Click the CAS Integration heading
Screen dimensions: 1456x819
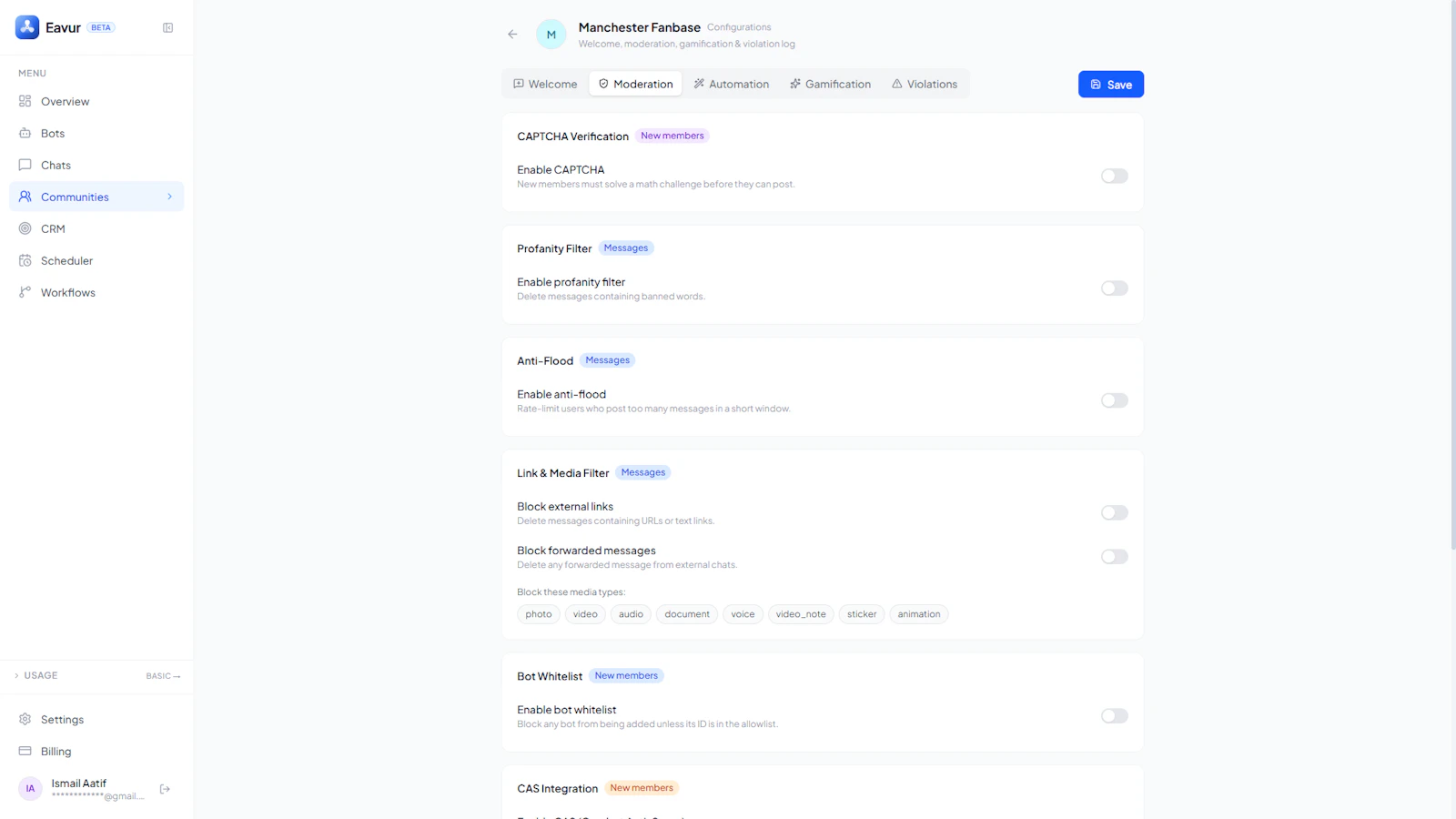(558, 789)
